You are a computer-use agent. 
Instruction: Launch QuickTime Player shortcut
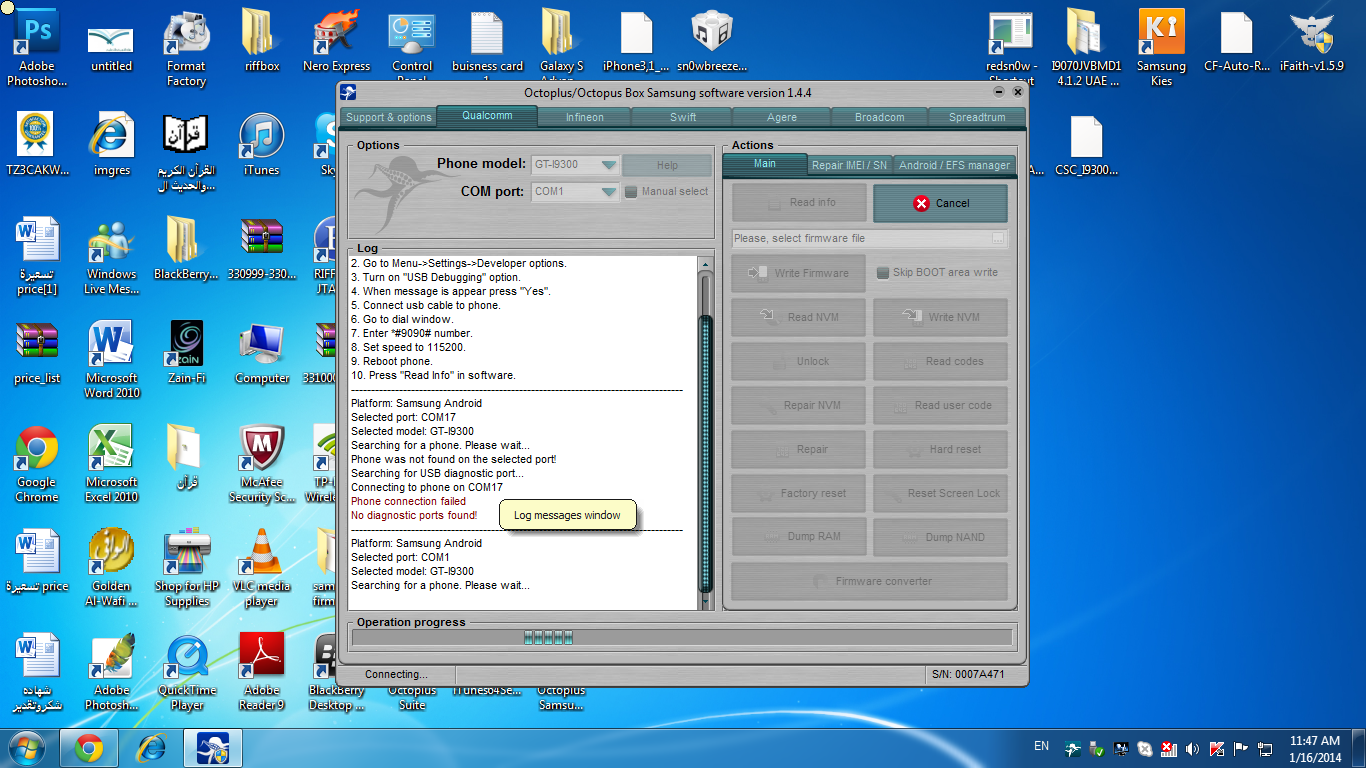click(x=186, y=672)
